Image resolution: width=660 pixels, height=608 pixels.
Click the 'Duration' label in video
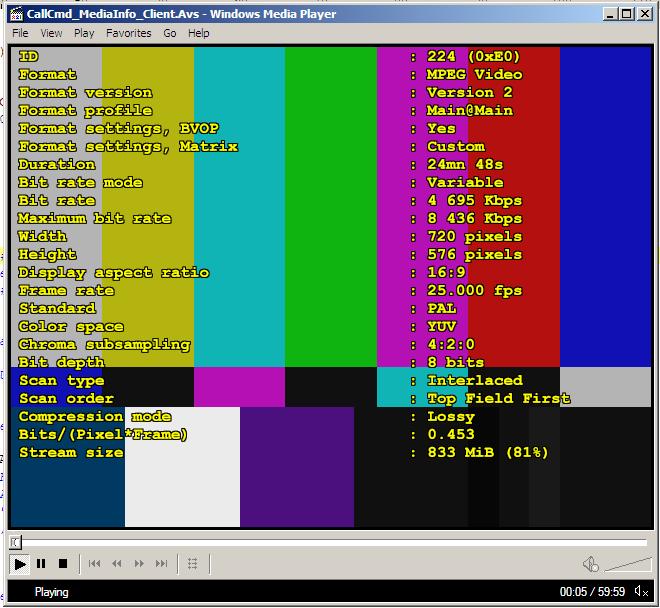click(57, 164)
